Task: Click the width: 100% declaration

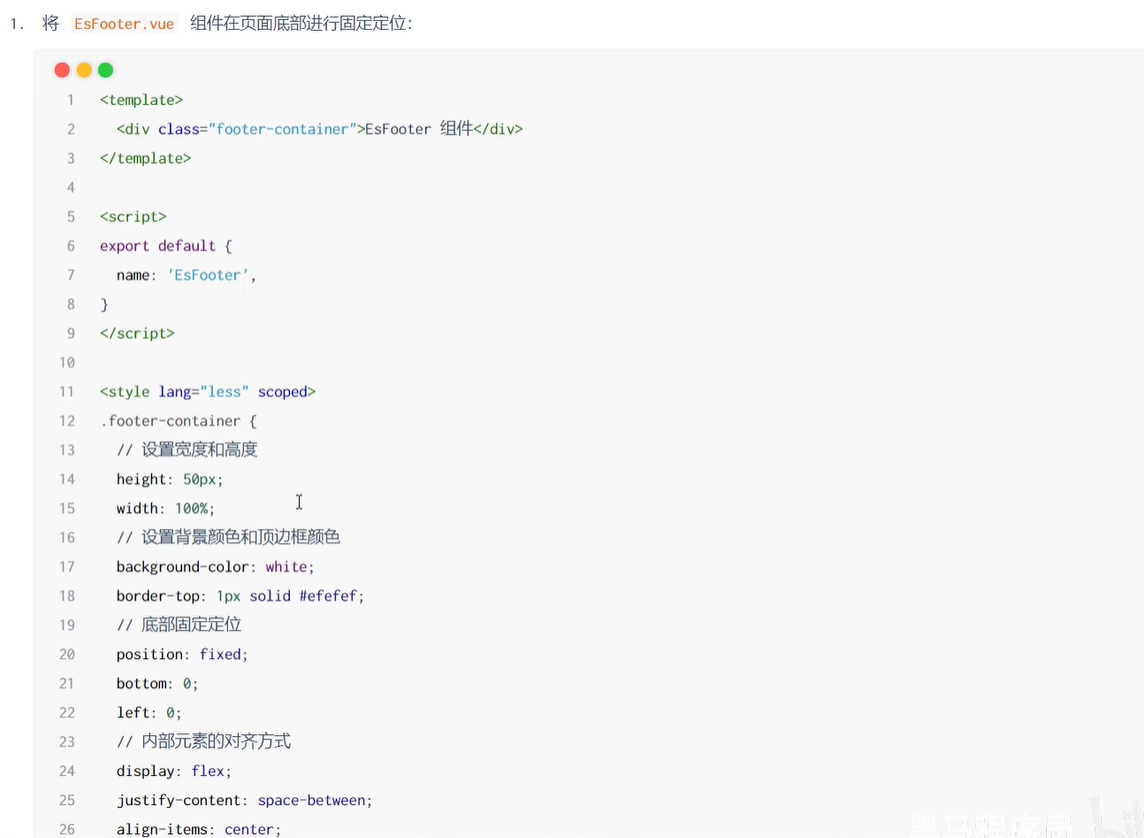Action: 166,508
